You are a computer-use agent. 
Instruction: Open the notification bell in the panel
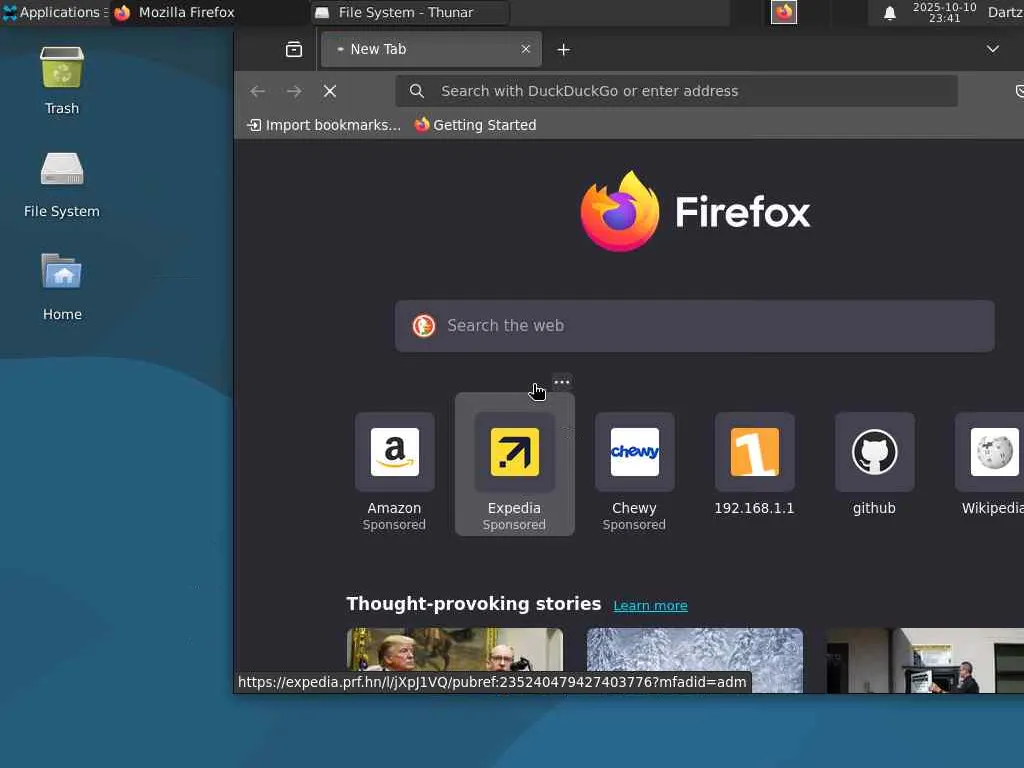point(889,13)
